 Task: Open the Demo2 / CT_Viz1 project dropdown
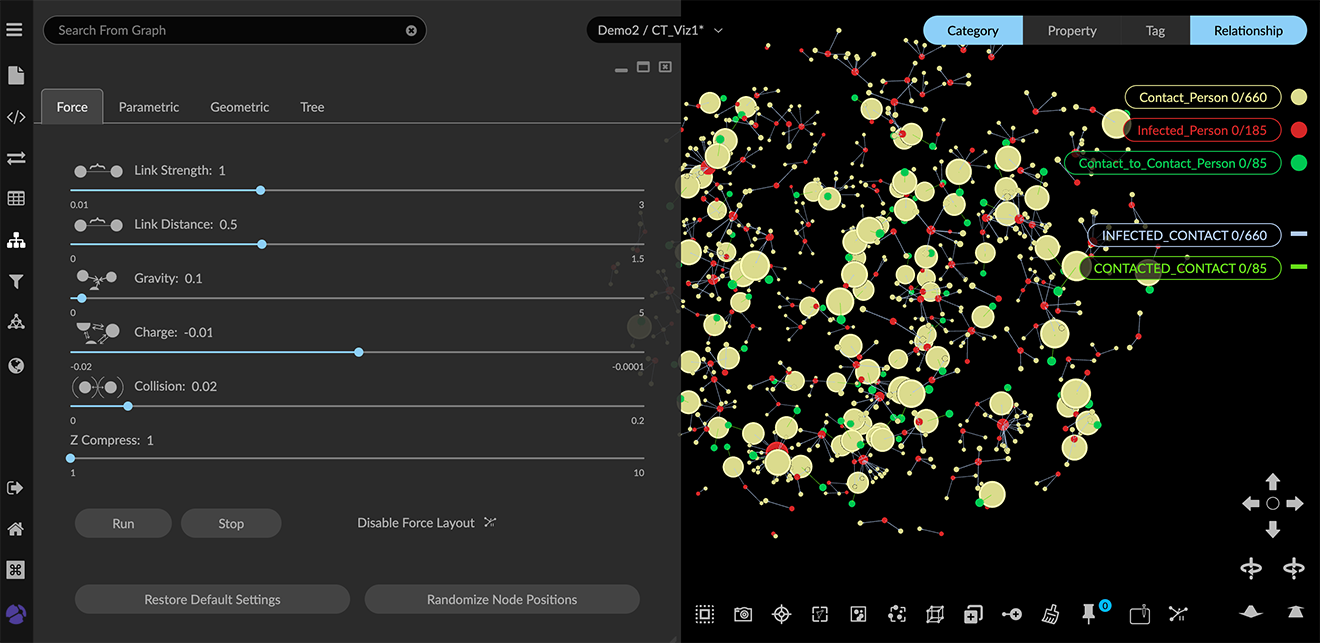659,30
